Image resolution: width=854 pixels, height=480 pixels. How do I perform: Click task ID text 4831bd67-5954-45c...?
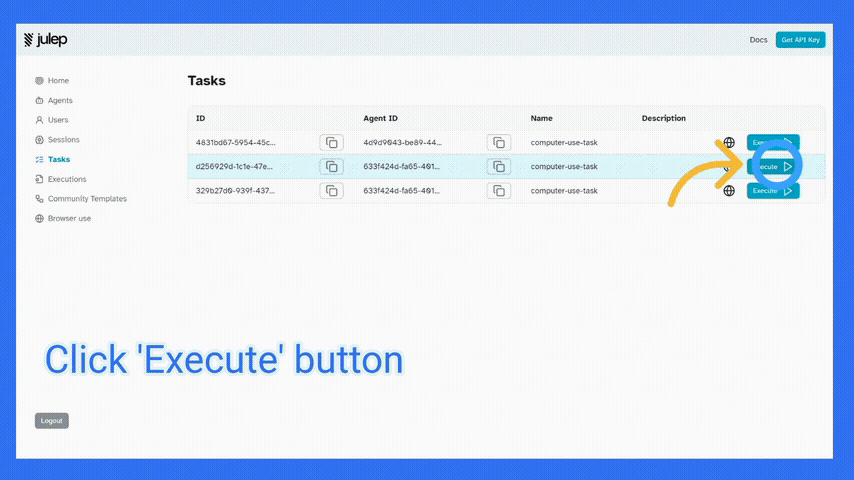click(x=235, y=143)
